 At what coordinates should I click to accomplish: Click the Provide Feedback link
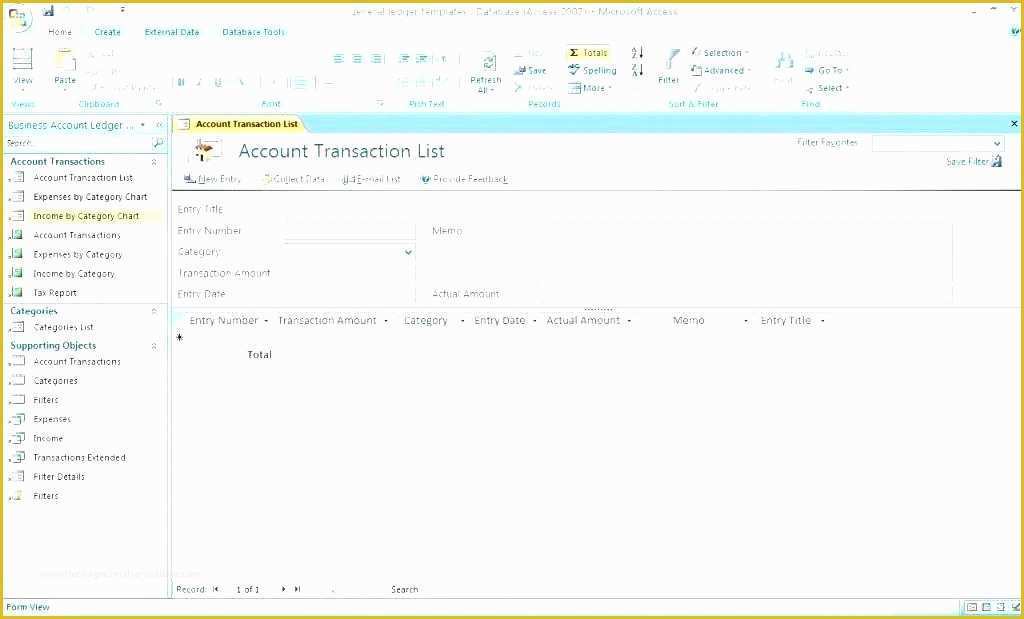click(464, 180)
